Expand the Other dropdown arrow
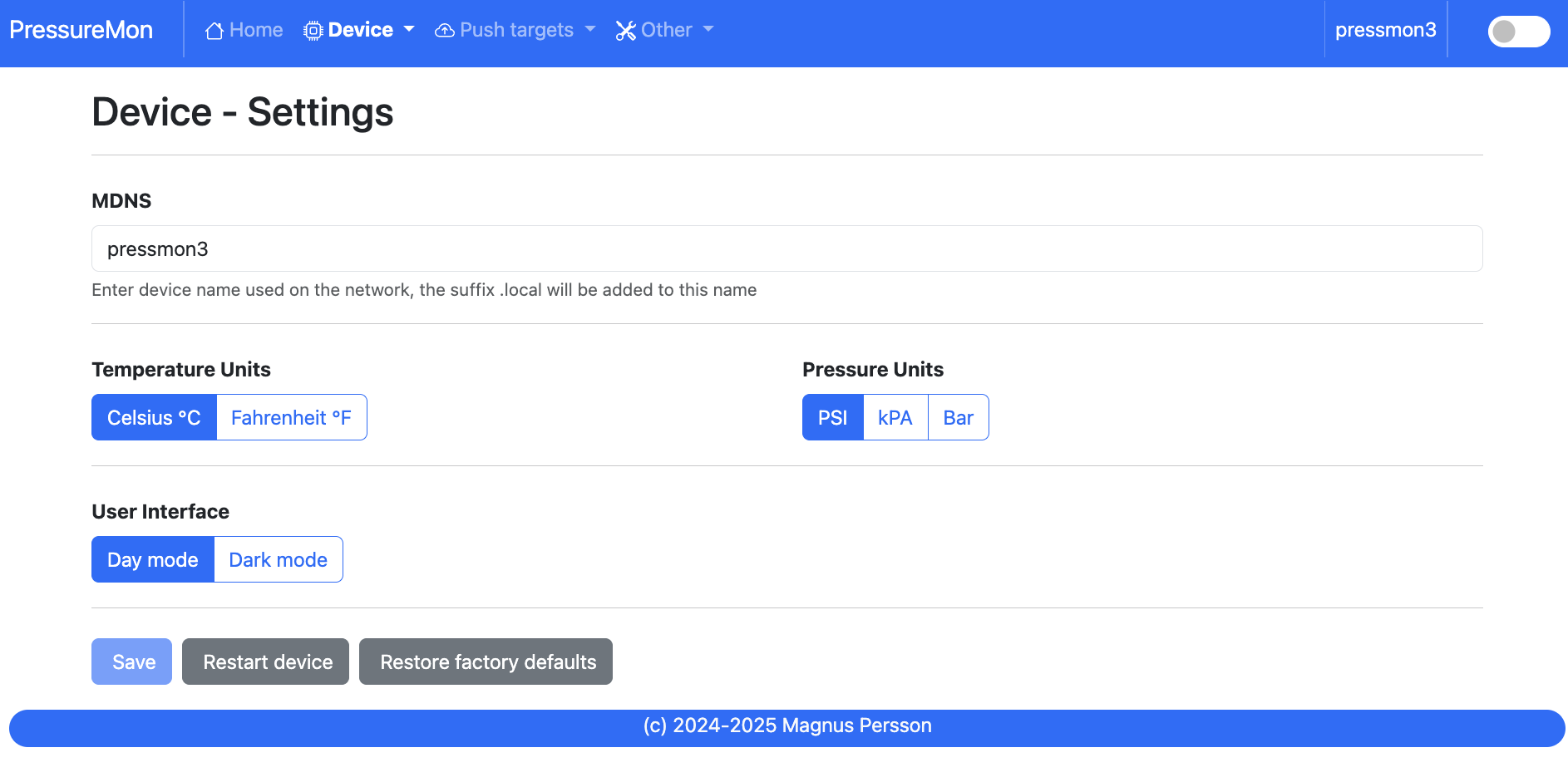This screenshot has height=782, width=1568. click(708, 29)
